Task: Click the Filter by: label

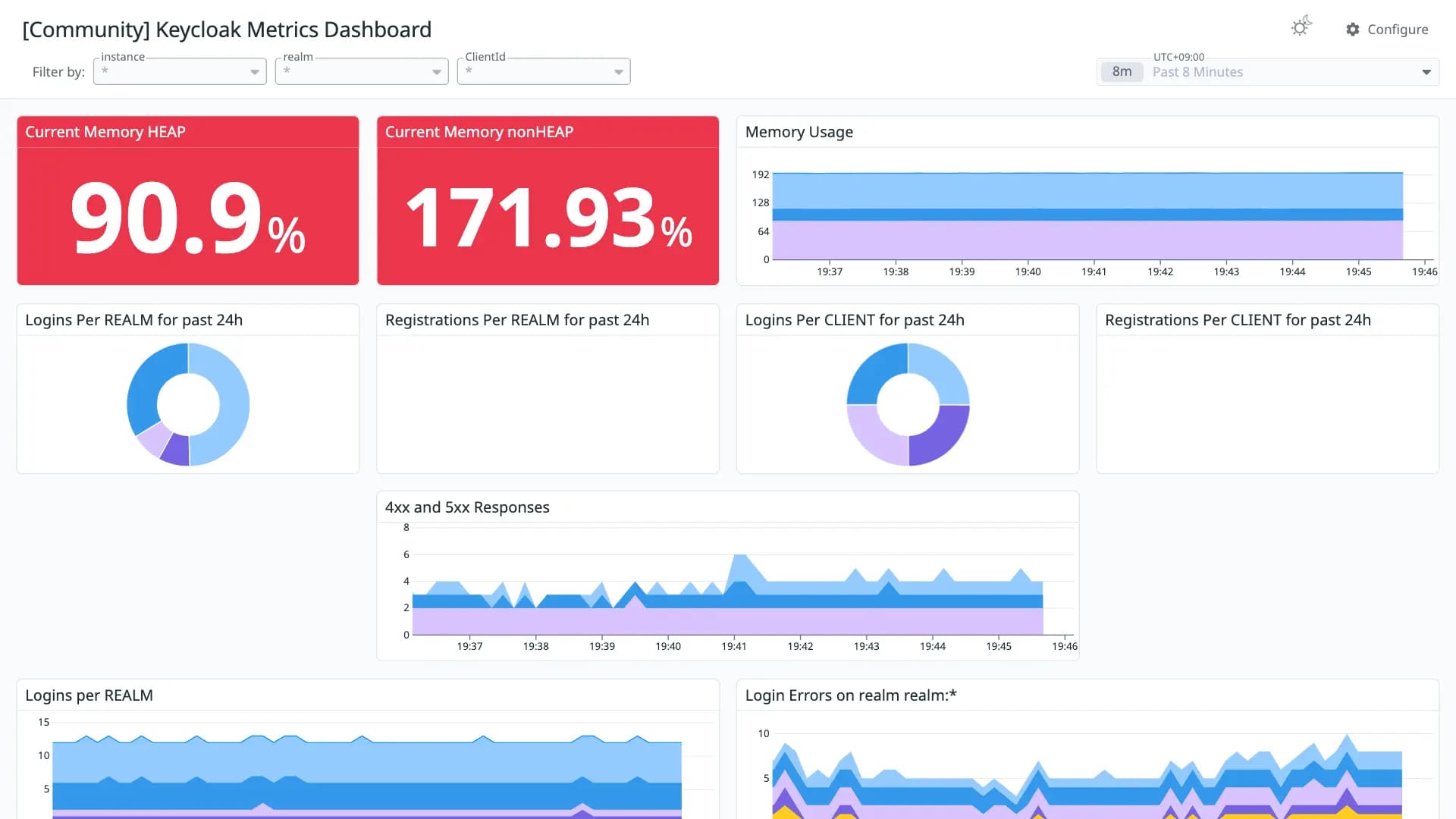Action: coord(58,72)
